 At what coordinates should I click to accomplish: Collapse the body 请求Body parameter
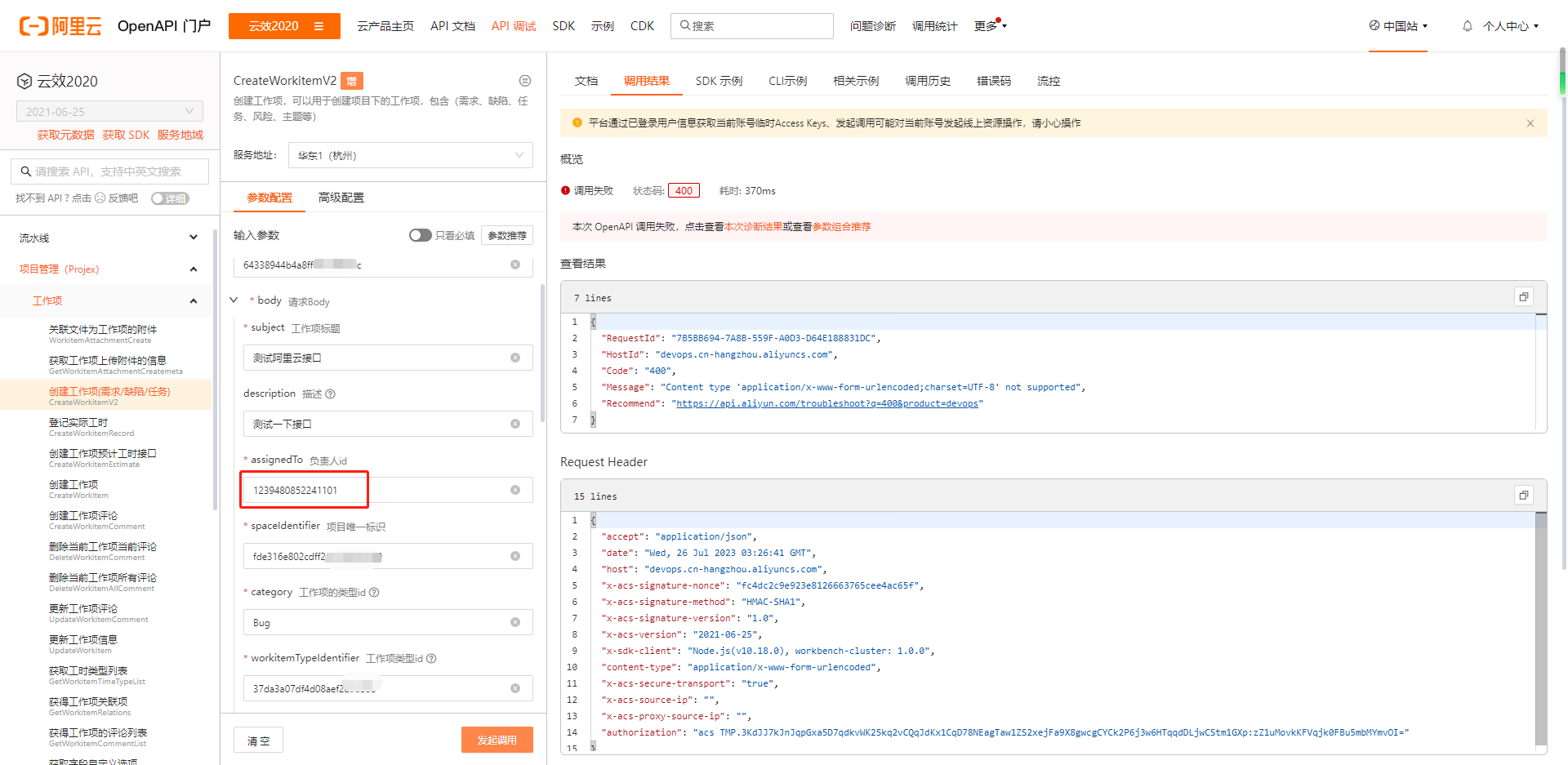pos(234,300)
